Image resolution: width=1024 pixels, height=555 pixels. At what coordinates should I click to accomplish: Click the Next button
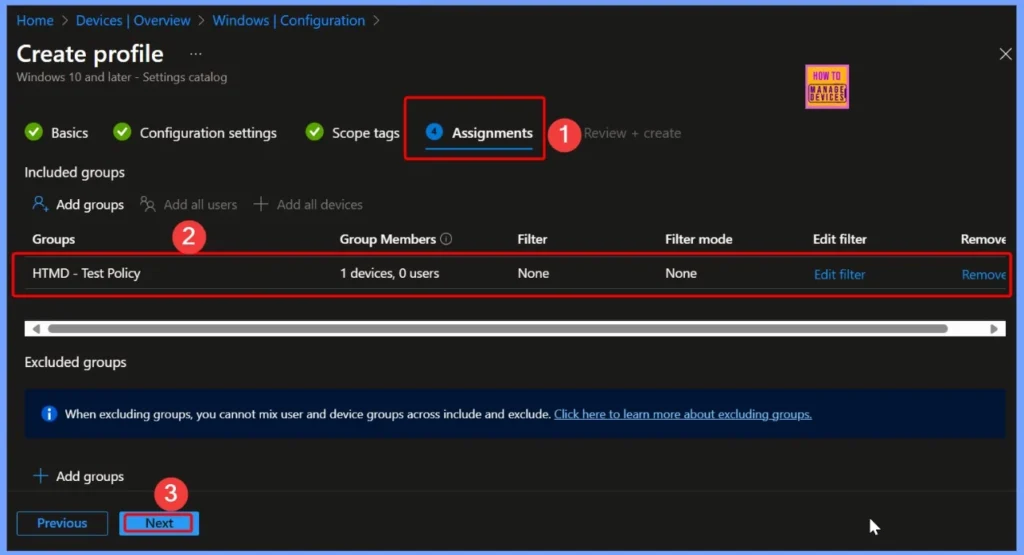pos(159,523)
